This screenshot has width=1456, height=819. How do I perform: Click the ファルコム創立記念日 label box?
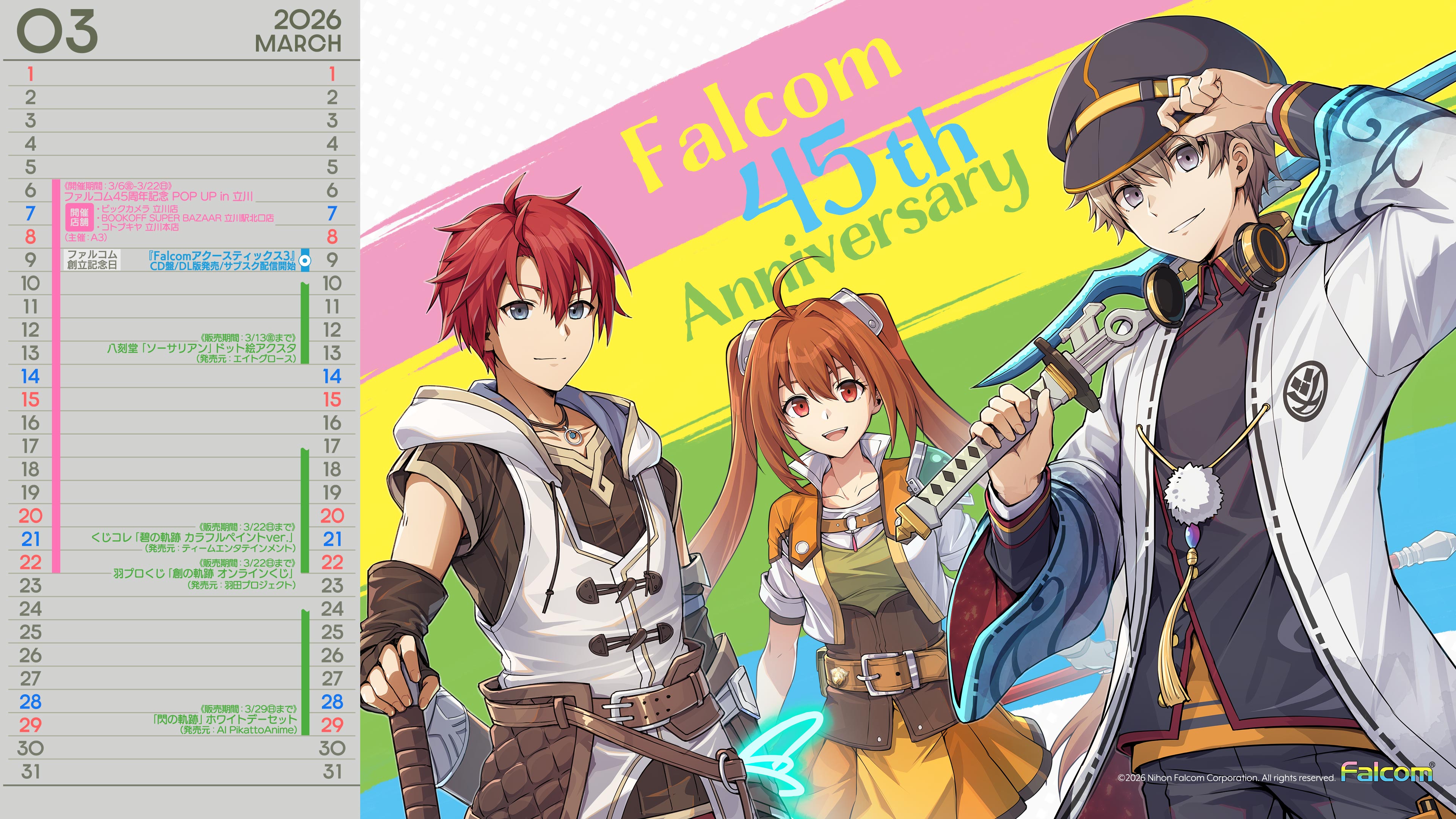(92, 259)
